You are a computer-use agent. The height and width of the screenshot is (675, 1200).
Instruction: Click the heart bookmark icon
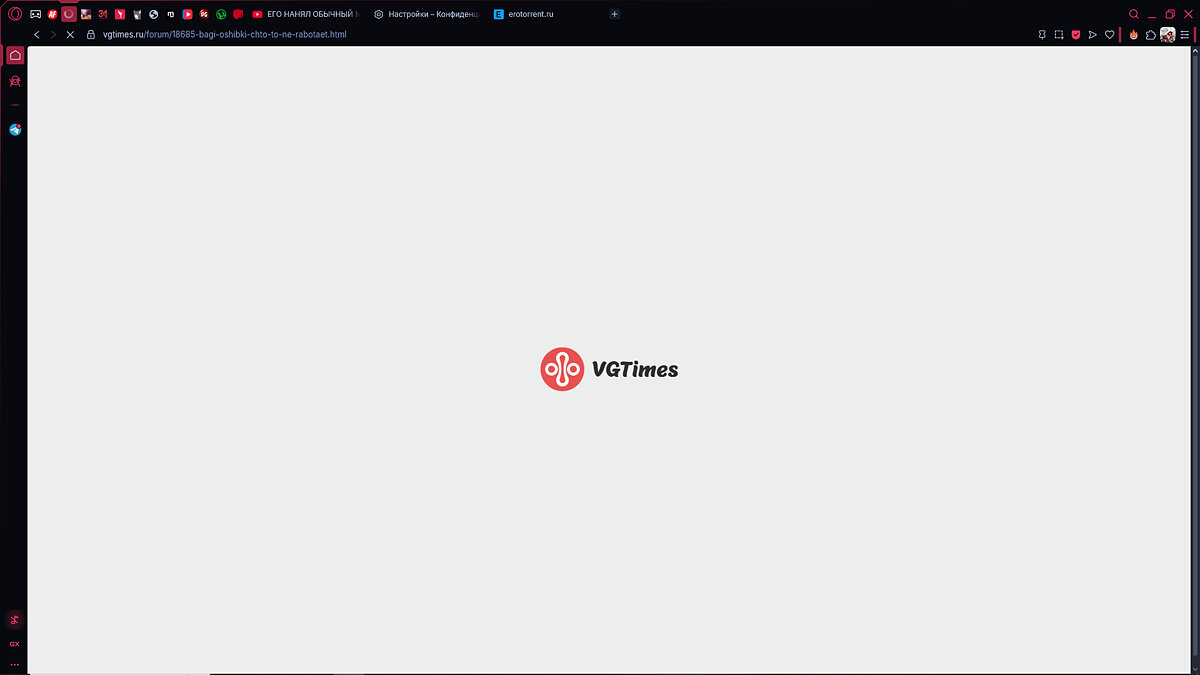point(1109,35)
